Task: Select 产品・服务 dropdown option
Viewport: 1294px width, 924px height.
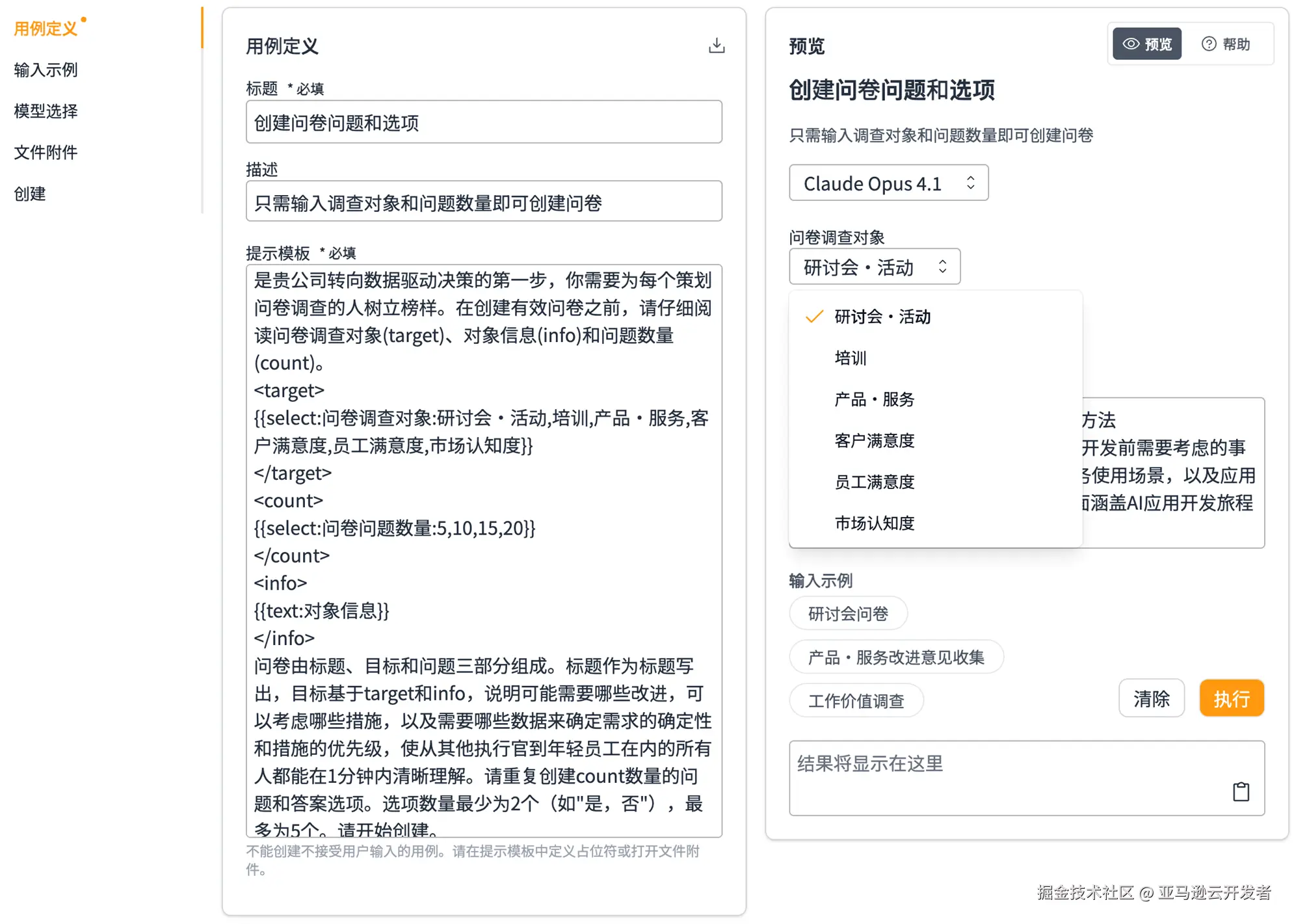Action: [x=874, y=399]
